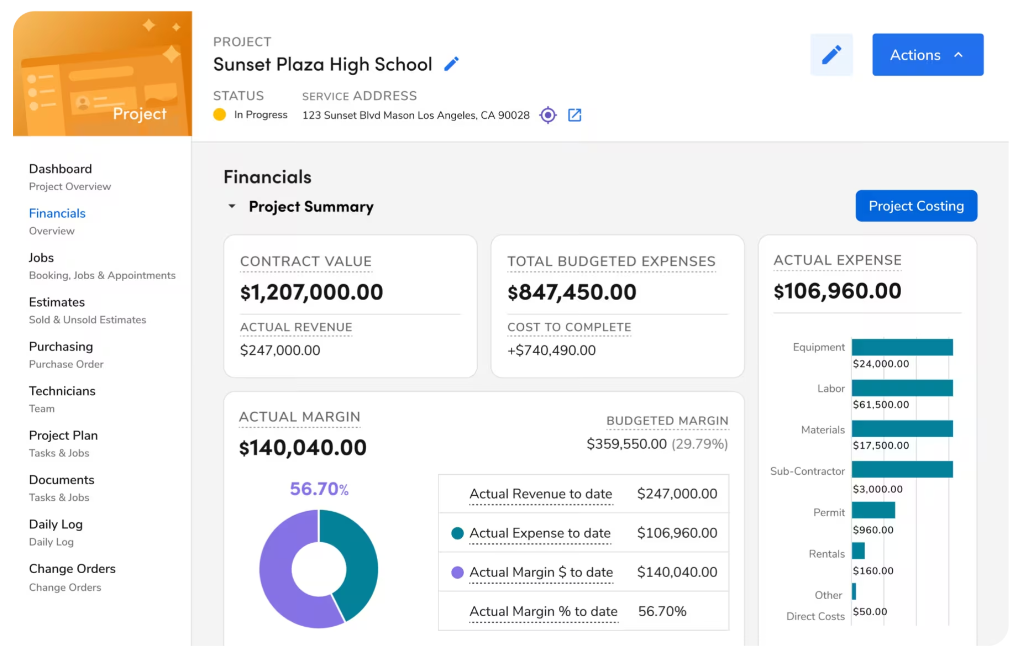Screen dimensions: 1020x656
Task: Click the yellow In Progress status dot
Action: point(220,115)
